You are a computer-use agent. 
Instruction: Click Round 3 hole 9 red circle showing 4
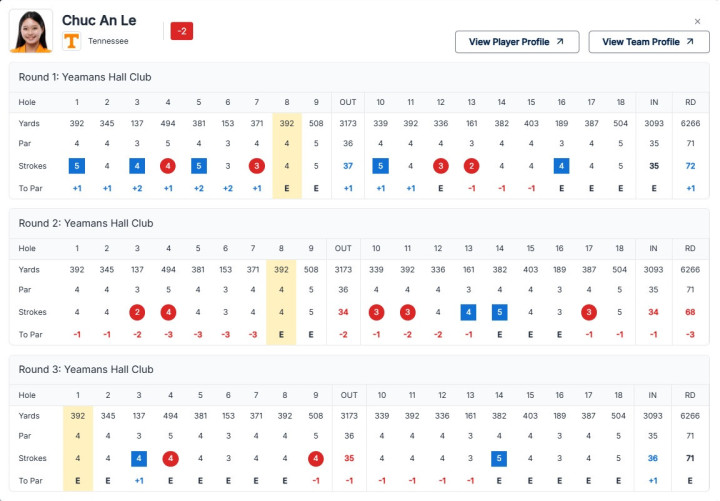pos(315,458)
